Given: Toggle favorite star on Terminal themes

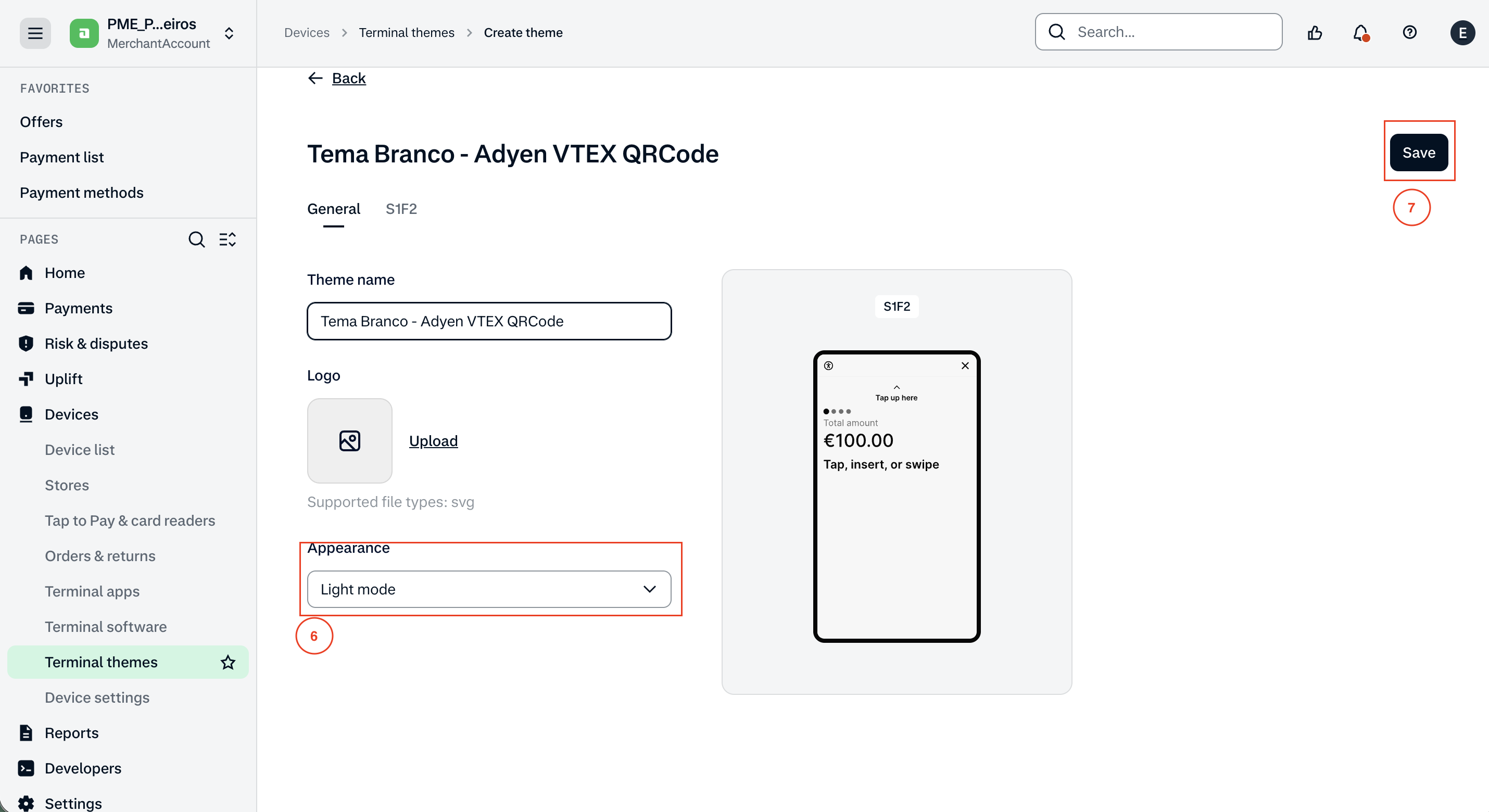Looking at the screenshot, I should pos(229,662).
